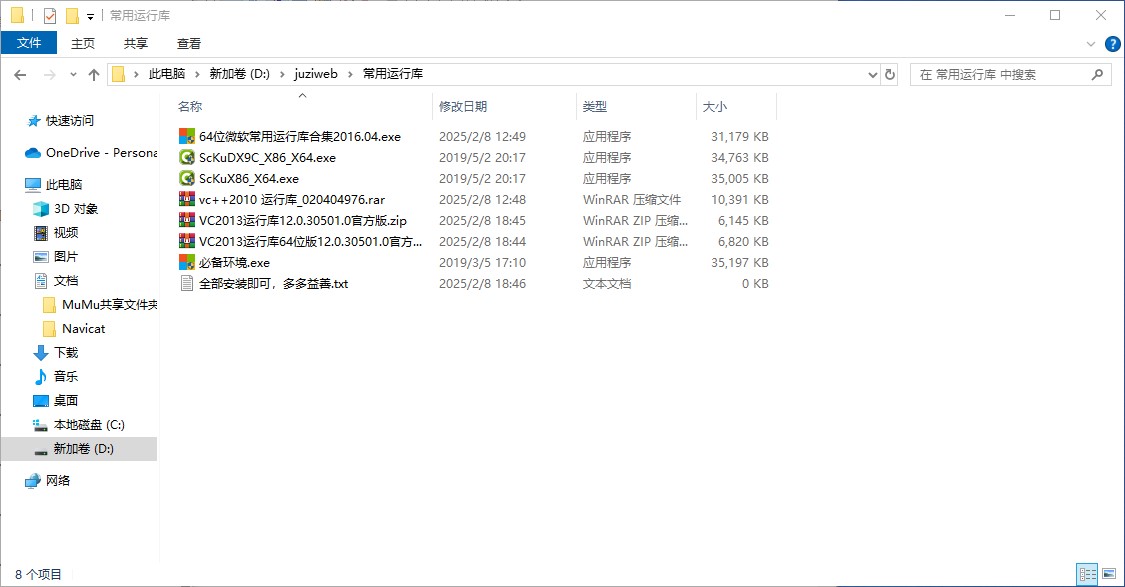Select the file name vc++2010 运行库_020404976.rar
The image size is (1125, 587).
[x=292, y=199]
